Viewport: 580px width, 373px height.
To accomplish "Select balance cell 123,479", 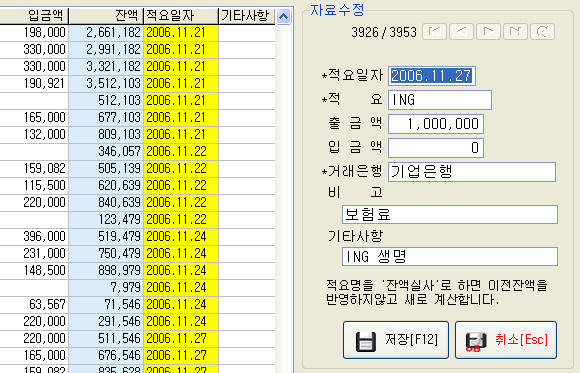I will click(x=106, y=220).
